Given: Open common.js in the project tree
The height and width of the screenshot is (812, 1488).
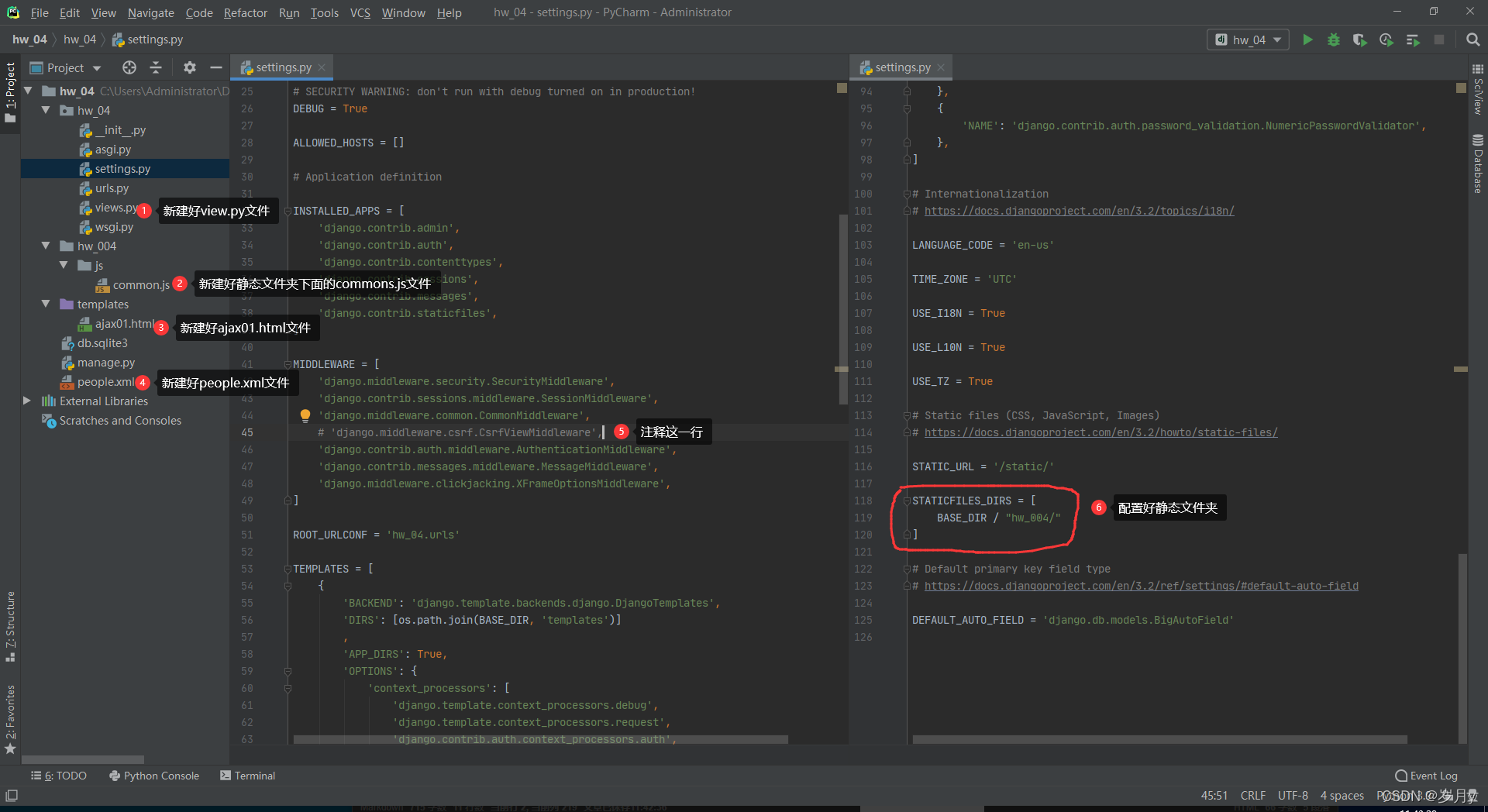Looking at the screenshot, I should click(133, 285).
